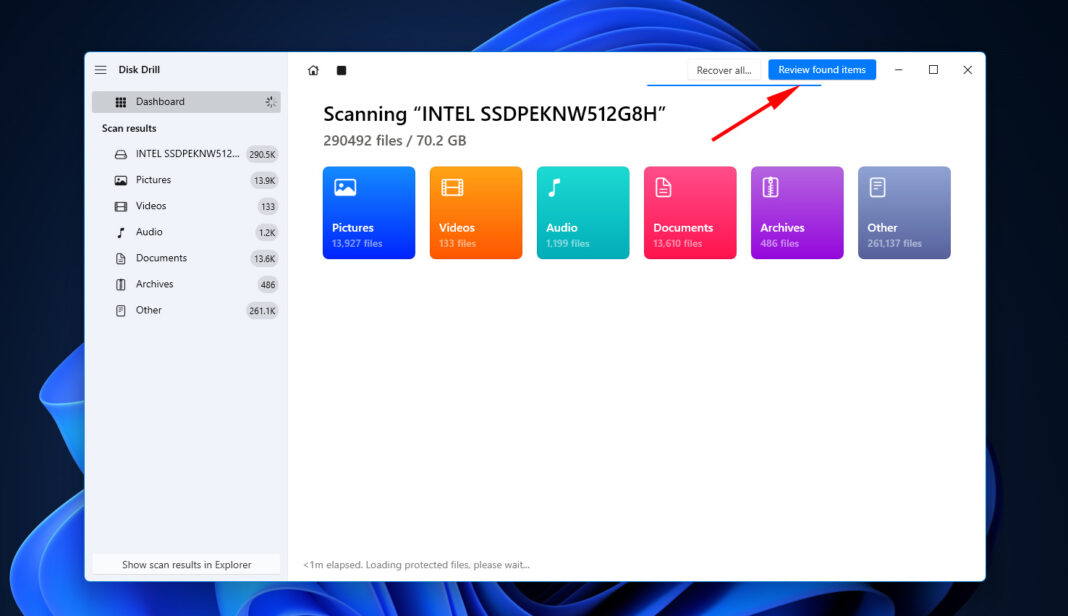The image size is (1068, 616).
Task: Open the blue Pictures tile
Action: coord(368,213)
